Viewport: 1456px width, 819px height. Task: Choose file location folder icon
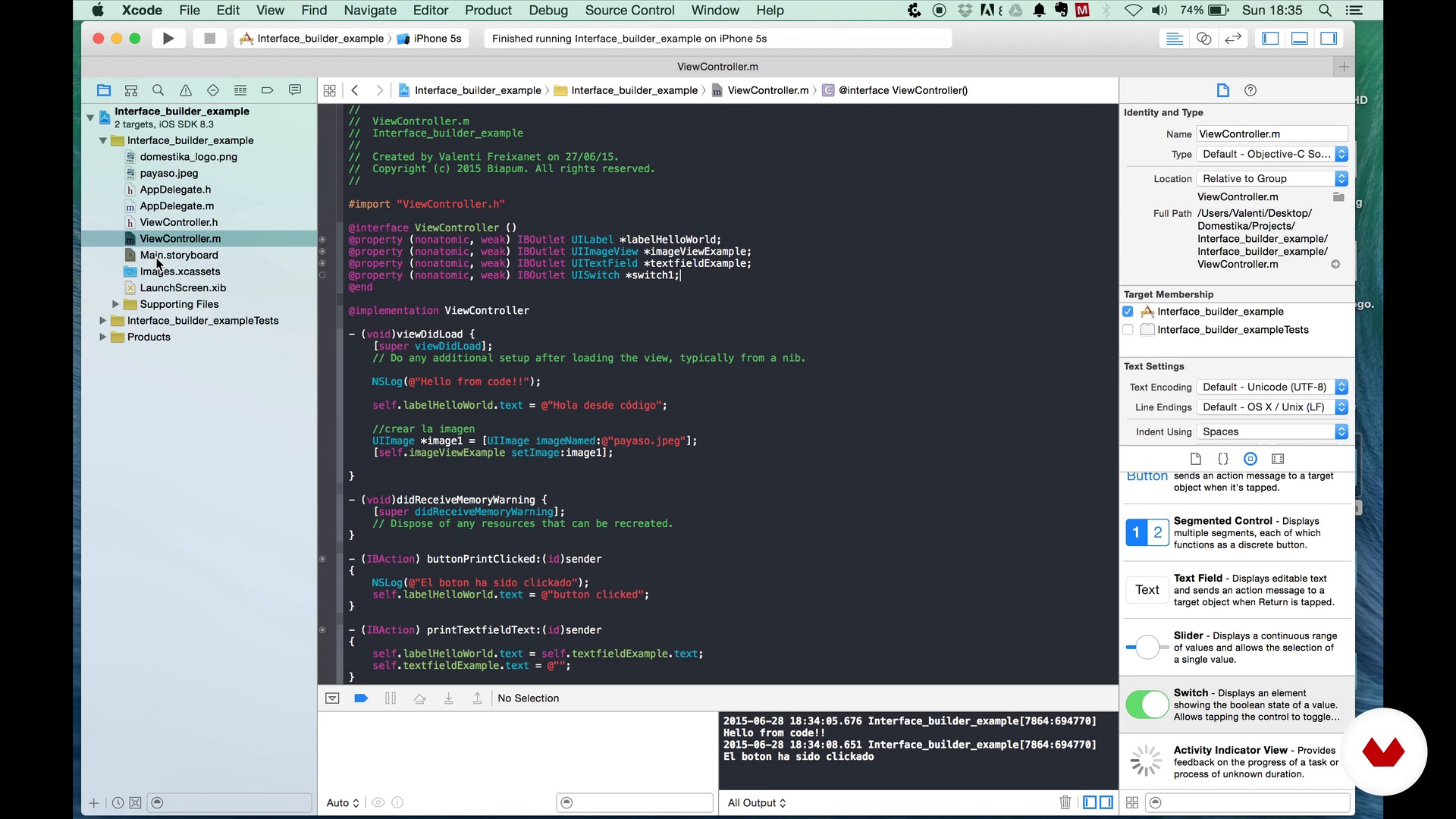(1338, 197)
